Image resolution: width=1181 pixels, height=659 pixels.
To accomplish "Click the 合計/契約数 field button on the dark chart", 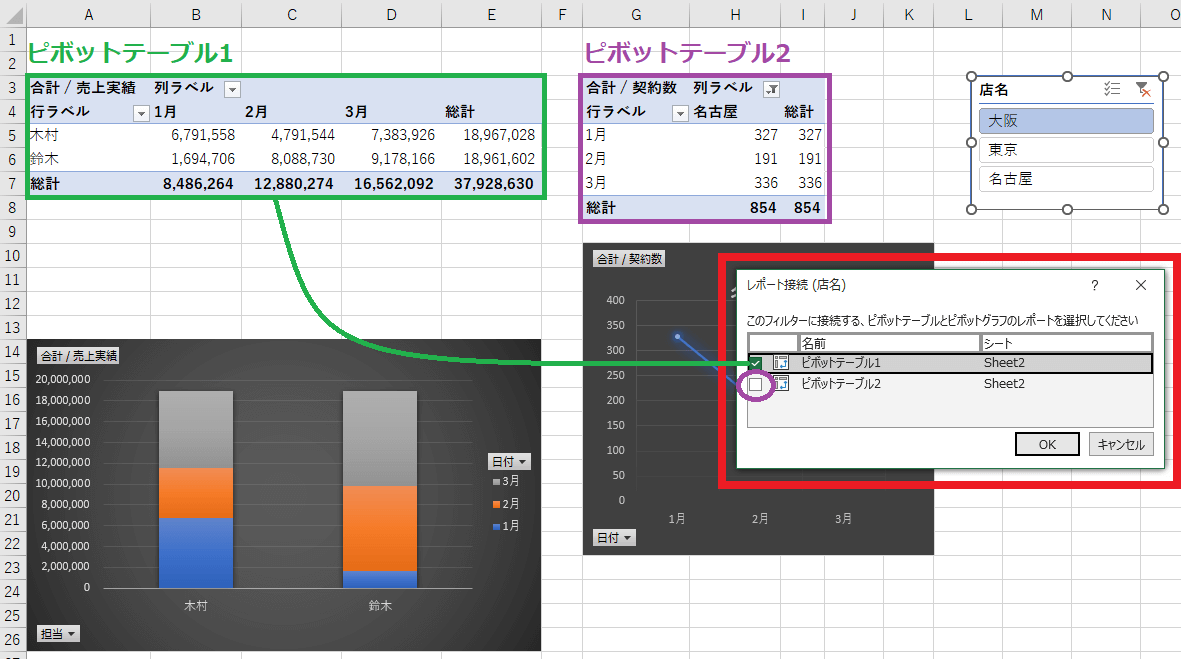I will coord(631,257).
